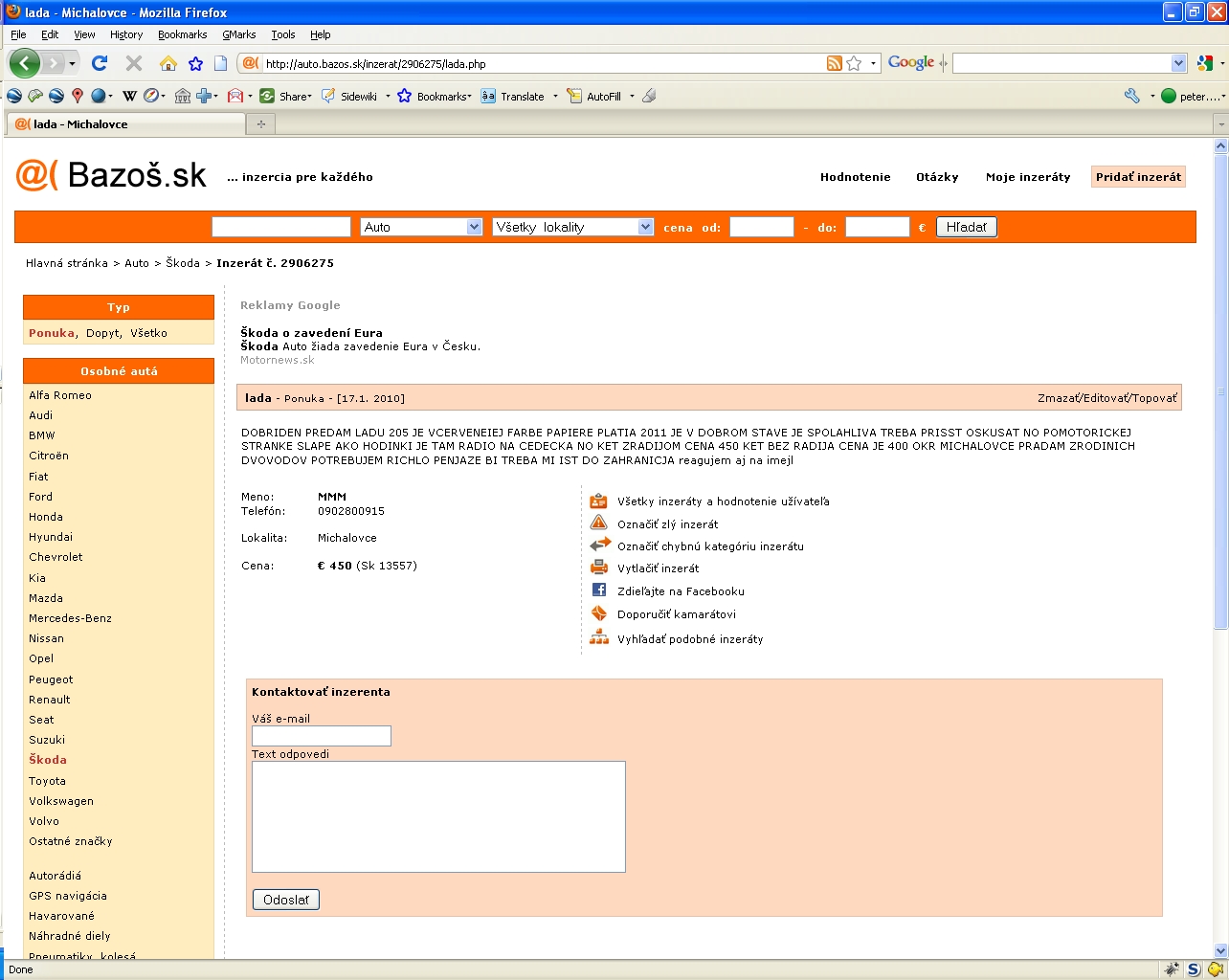The height and width of the screenshot is (980, 1229).
Task: Click Zmazať/Editovať/Topovať link
Action: pos(1106,398)
